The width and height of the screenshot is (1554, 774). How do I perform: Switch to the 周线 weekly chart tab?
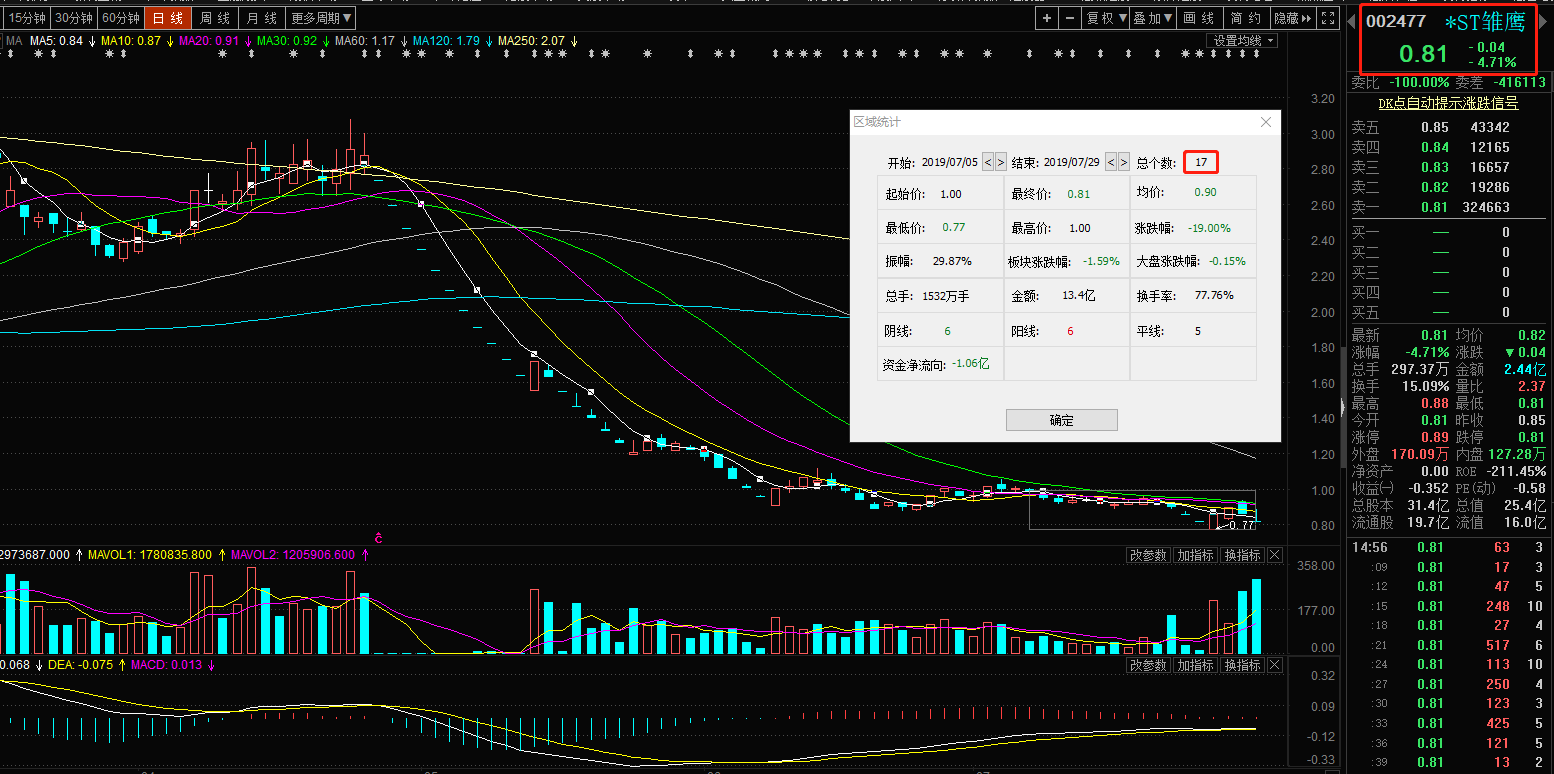click(215, 18)
